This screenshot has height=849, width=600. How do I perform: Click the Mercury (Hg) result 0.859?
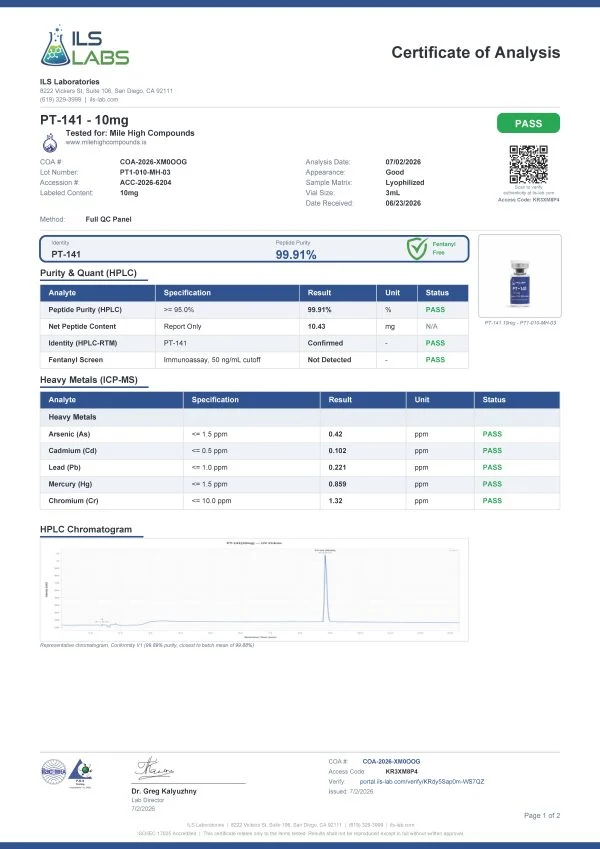(x=337, y=484)
